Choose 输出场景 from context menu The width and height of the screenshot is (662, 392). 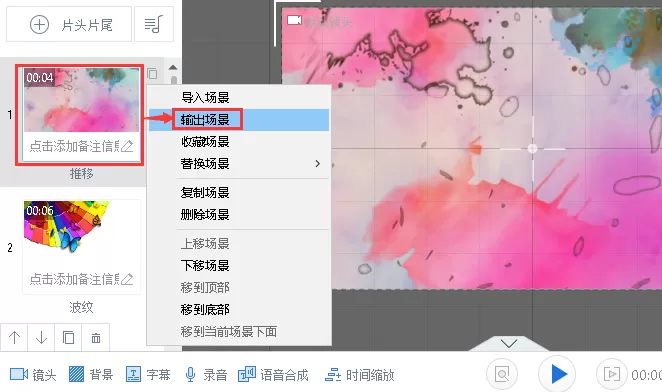click(239, 120)
